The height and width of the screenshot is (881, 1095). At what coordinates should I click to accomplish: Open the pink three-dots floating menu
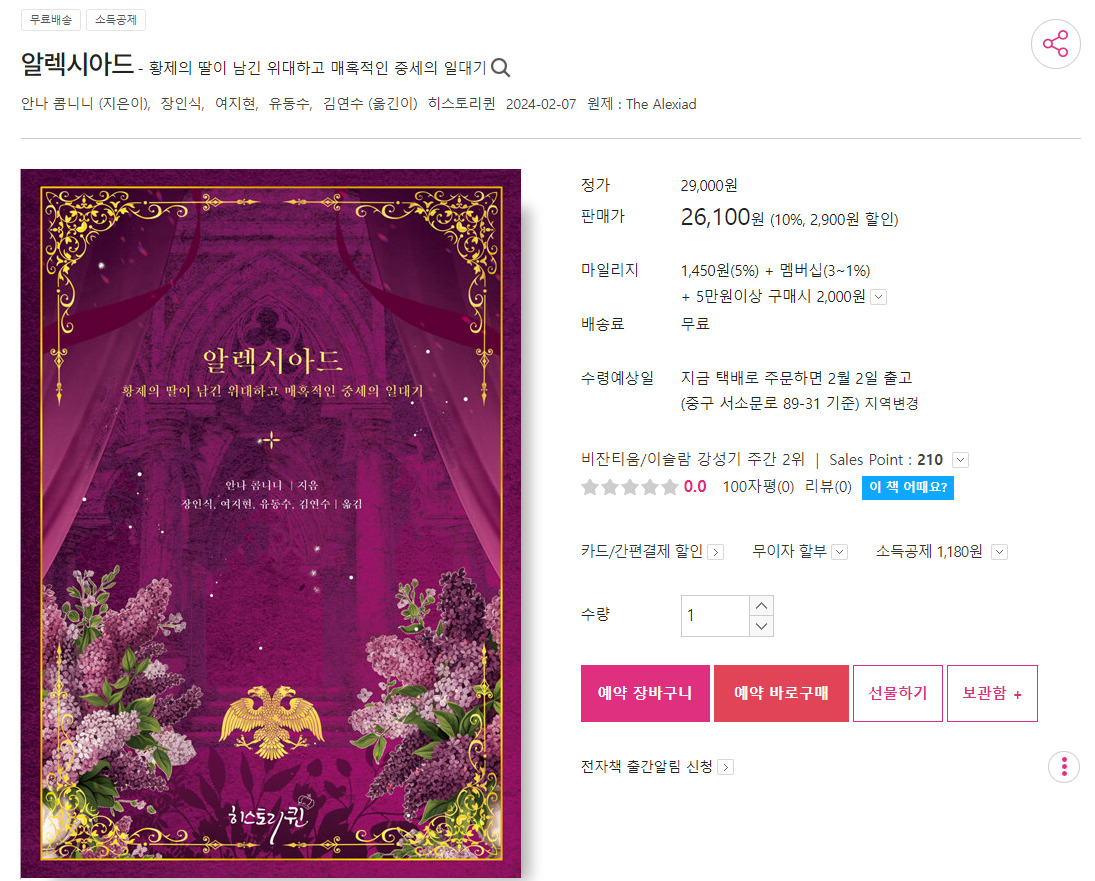click(x=1064, y=767)
